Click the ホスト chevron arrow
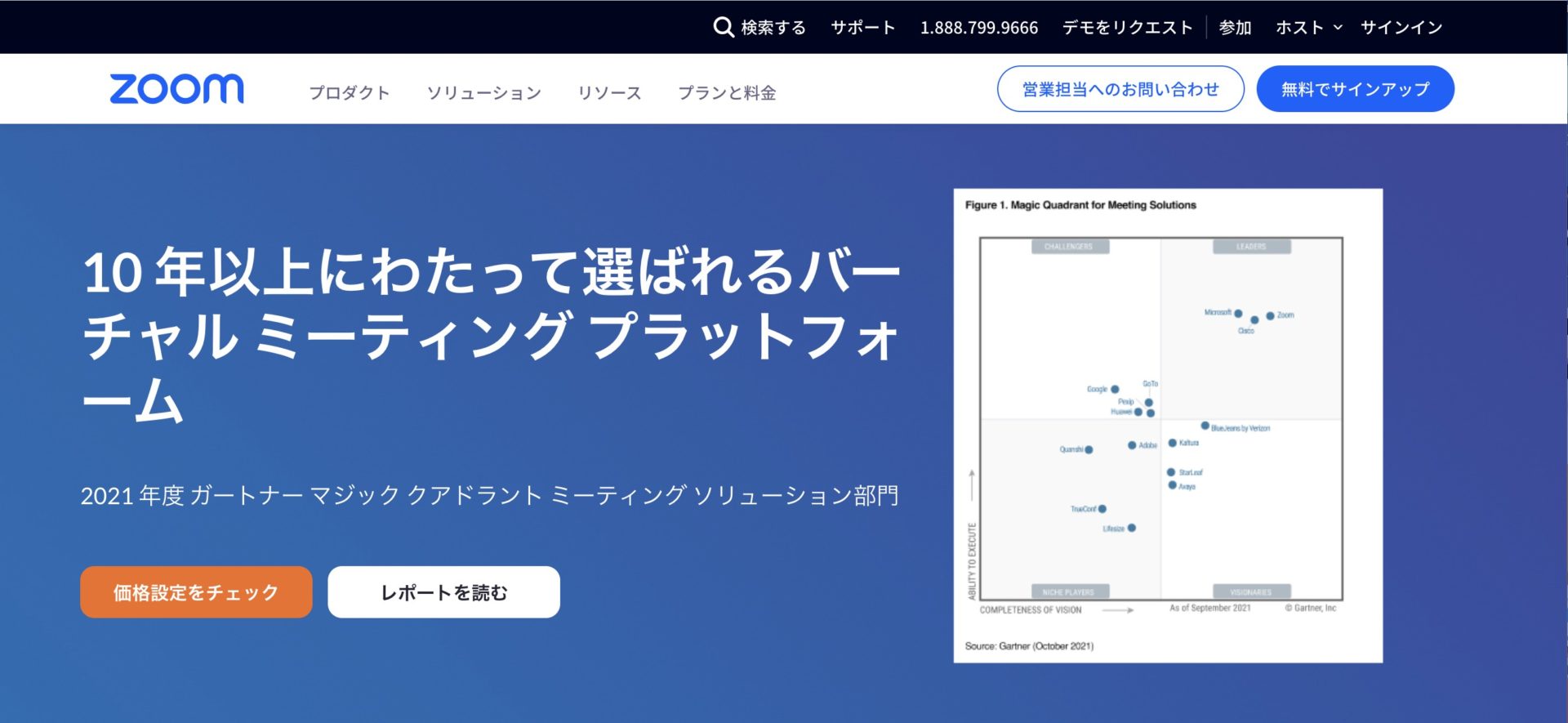The height and width of the screenshot is (723, 1568). pyautogui.click(x=1338, y=28)
